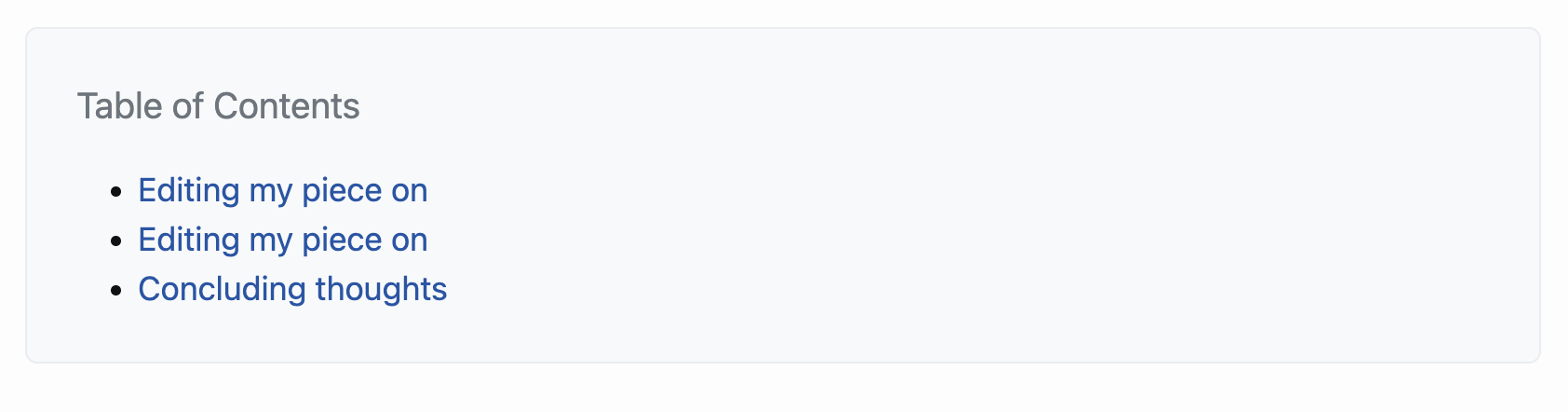Click the bullet before Concluding thoughts

point(116,291)
